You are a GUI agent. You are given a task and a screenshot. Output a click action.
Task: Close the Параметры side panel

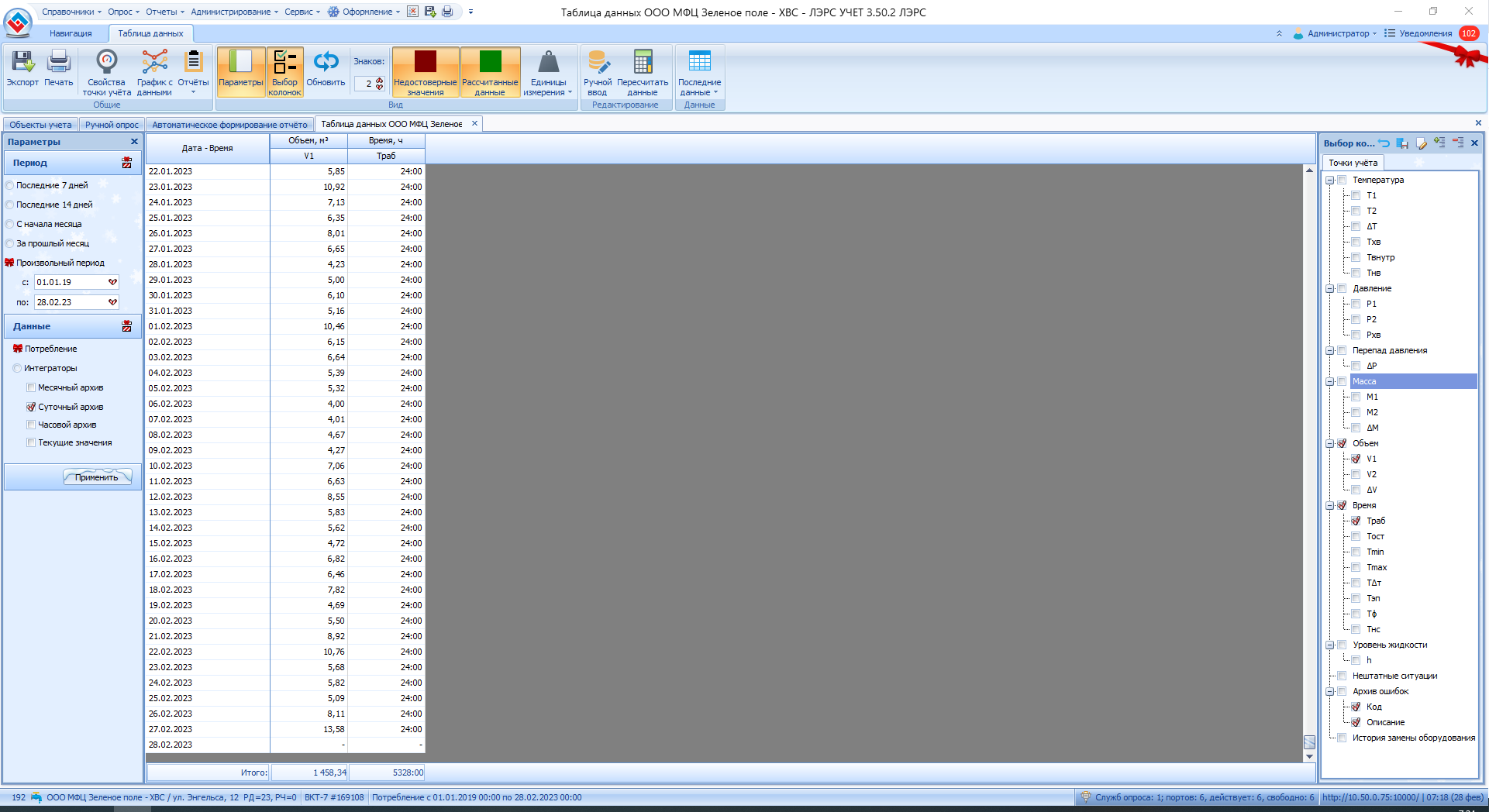(x=134, y=142)
